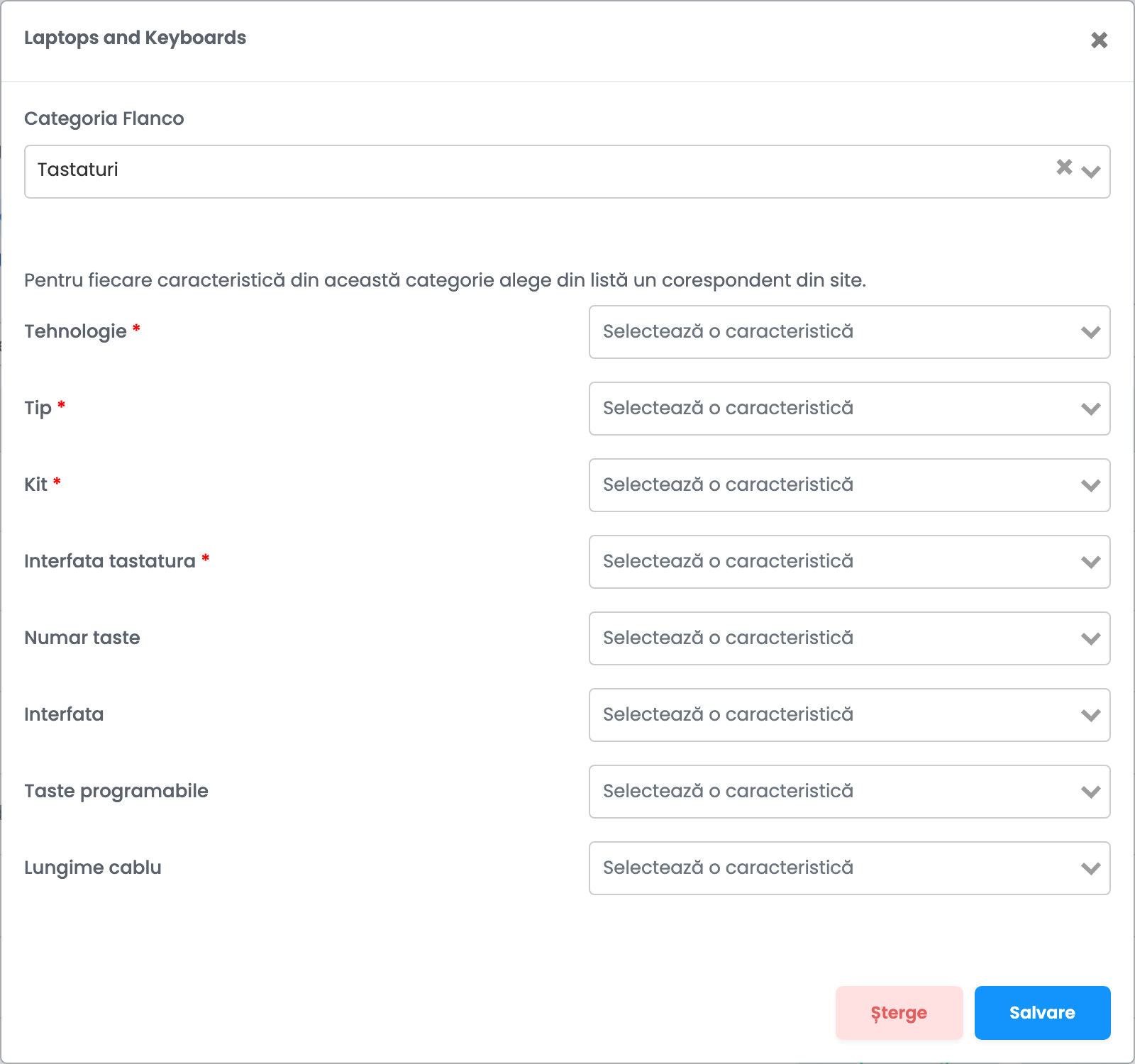
Task: Close the Laptops and Keyboards dialog
Action: click(1099, 40)
